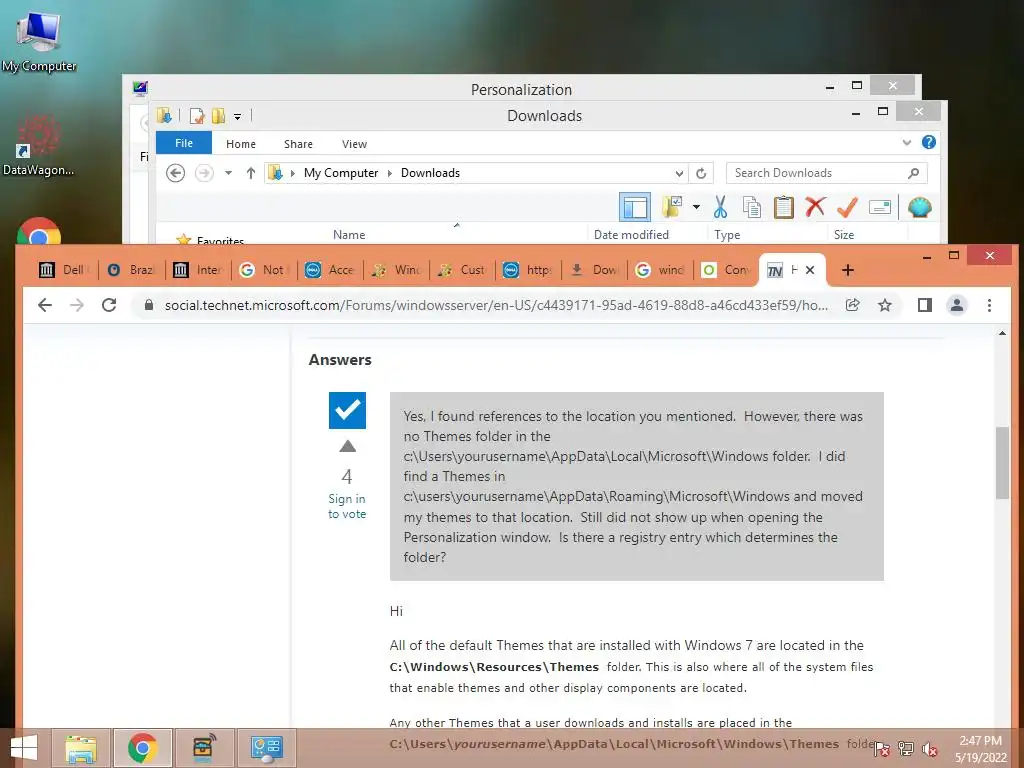Sort by Type column in Downloads

(x=728, y=234)
